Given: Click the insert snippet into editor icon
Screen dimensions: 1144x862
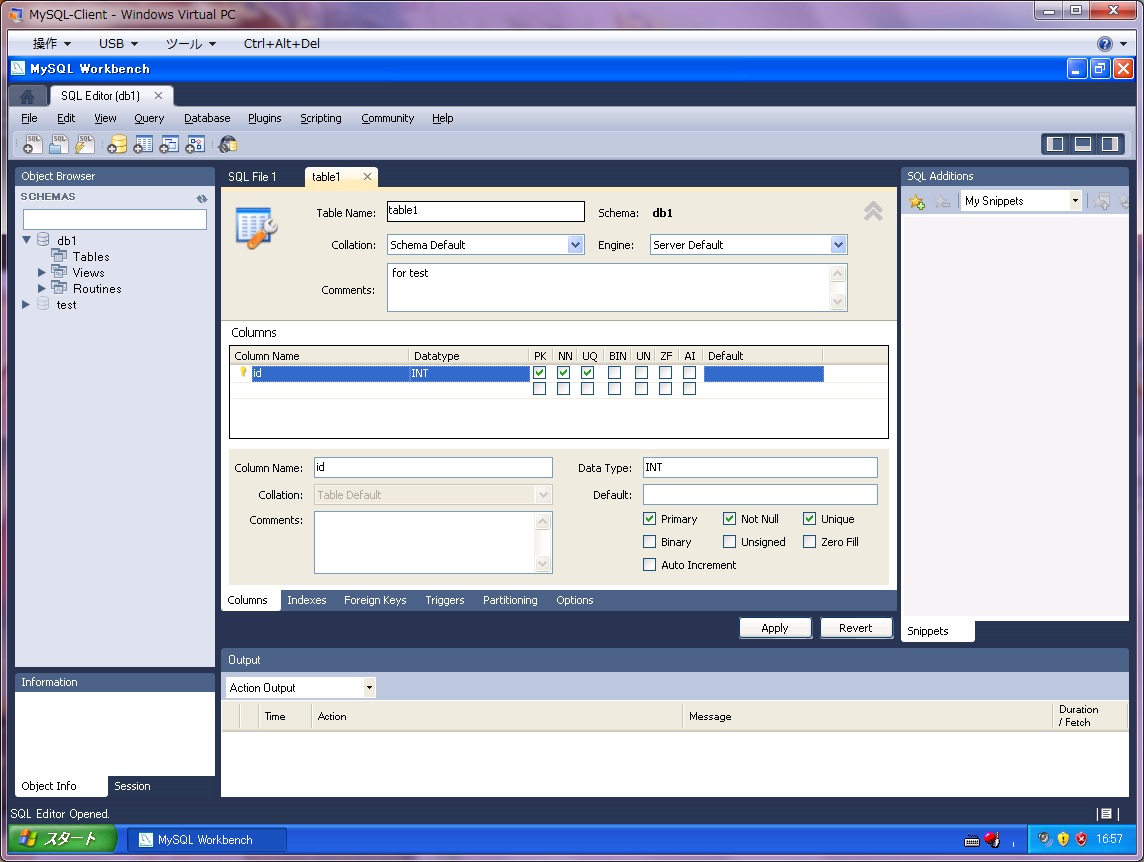Looking at the screenshot, I should pos(1102,201).
